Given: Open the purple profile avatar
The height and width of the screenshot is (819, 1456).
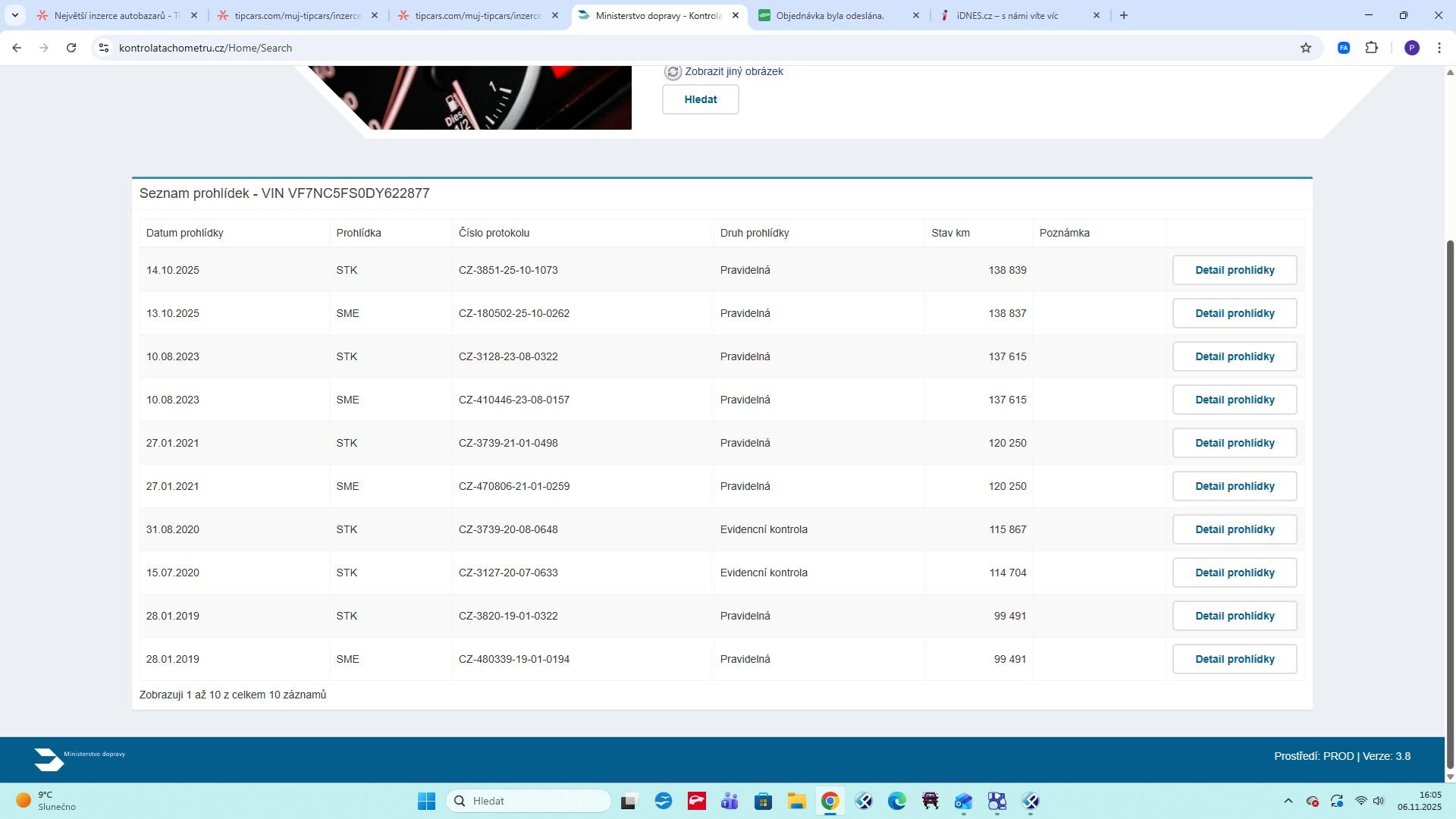Looking at the screenshot, I should point(1411,48).
